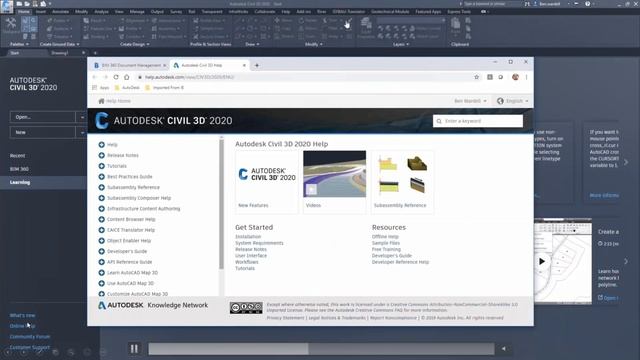Viewport: 640px width, 360px height.
Task: Expand the Tutorials tree item
Action: [102, 166]
